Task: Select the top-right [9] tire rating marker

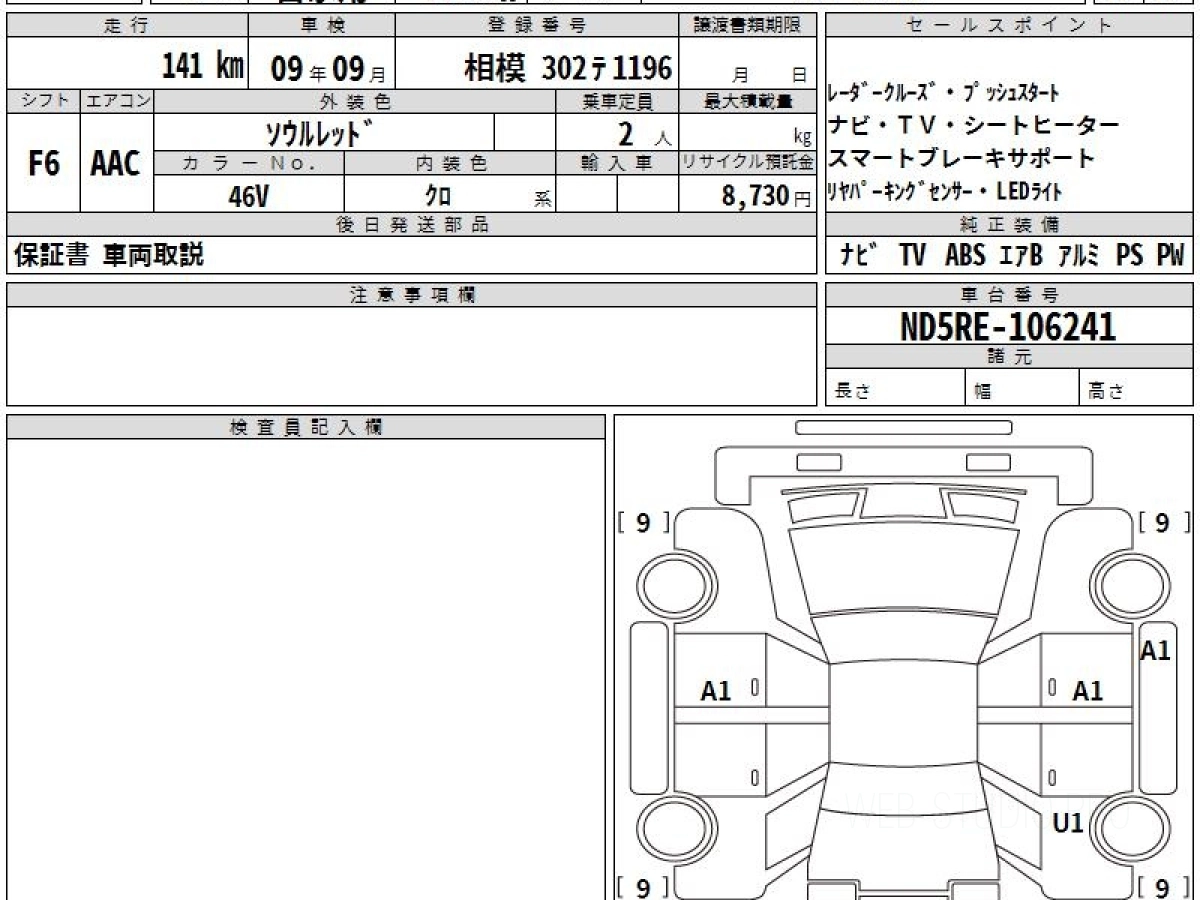Action: click(1163, 523)
